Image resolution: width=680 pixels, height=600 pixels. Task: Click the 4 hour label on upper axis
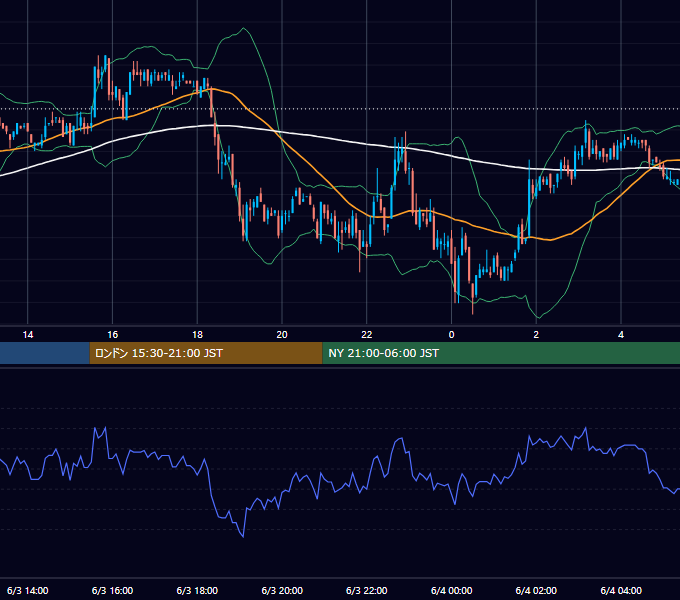point(621,335)
